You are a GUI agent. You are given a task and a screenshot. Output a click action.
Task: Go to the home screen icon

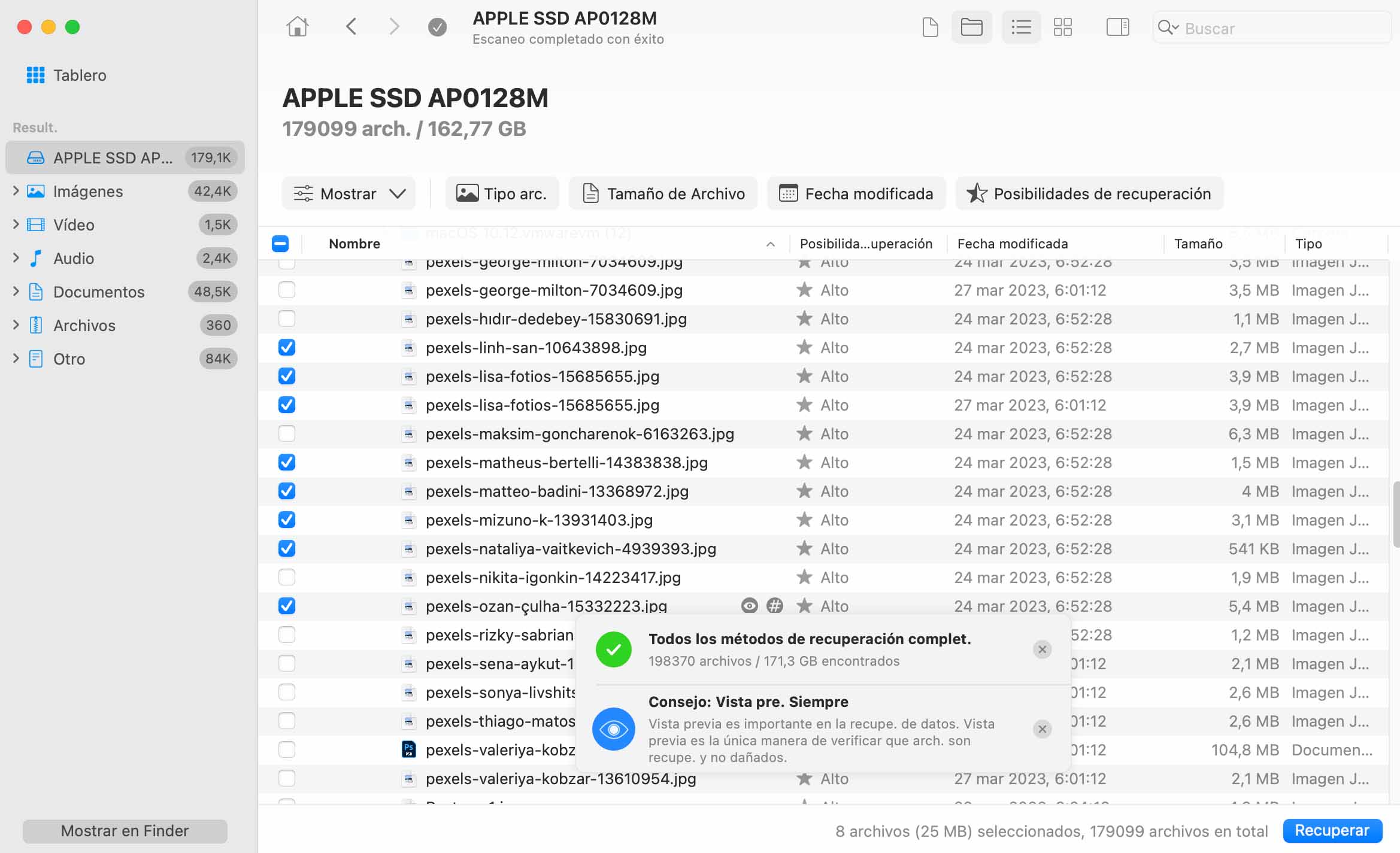297,27
